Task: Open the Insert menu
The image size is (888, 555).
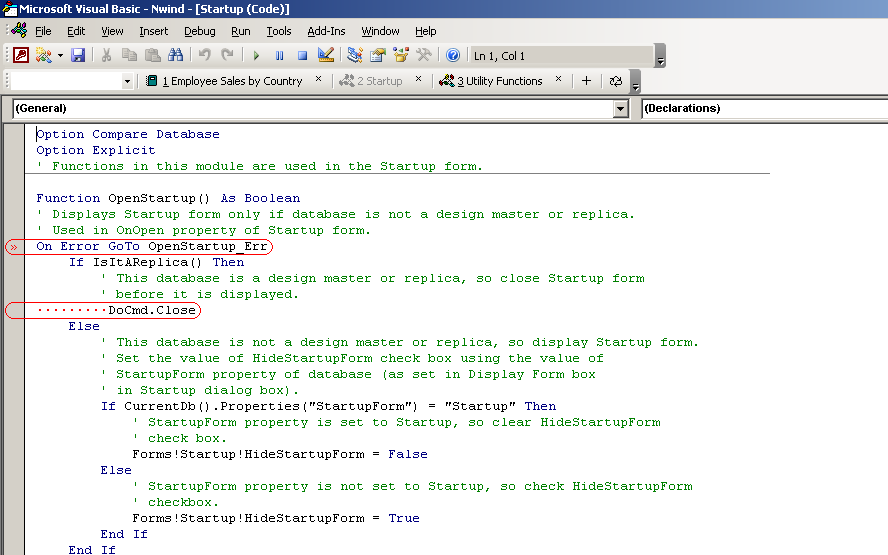Action: 153,31
